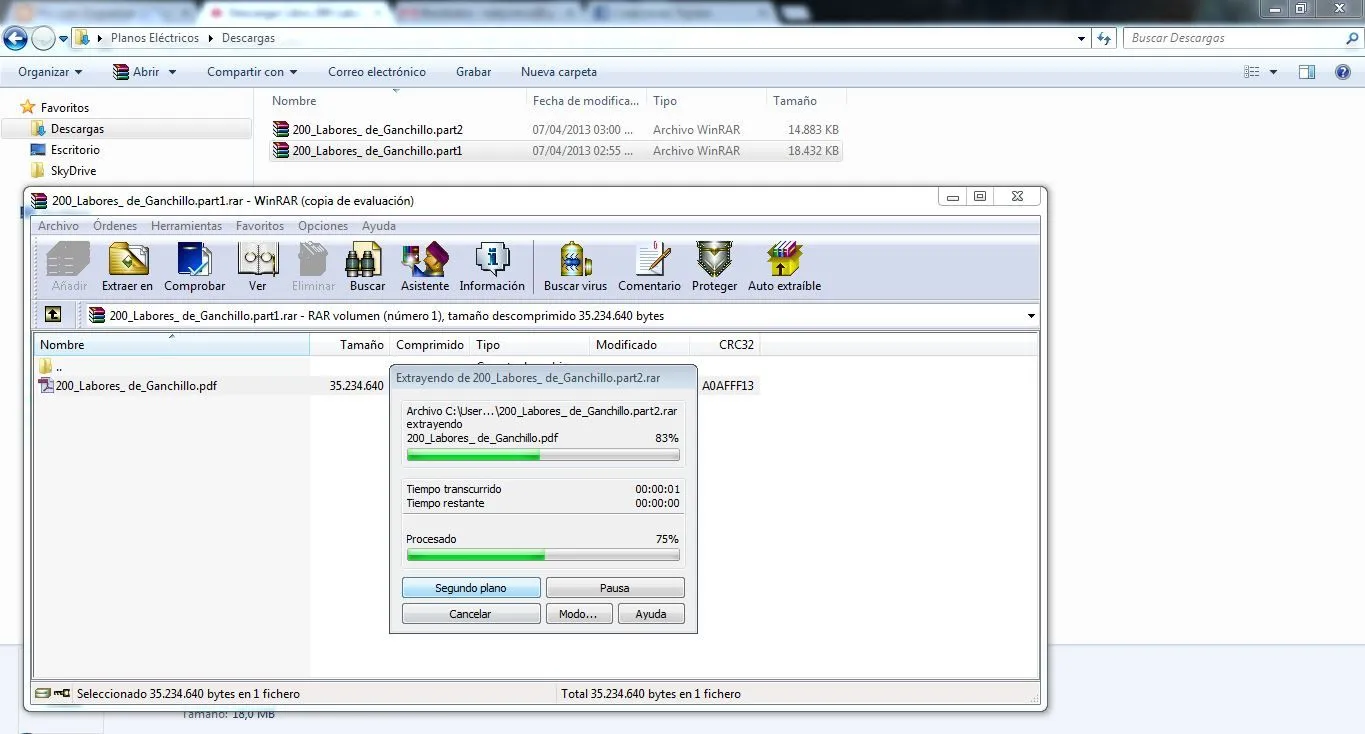The image size is (1365, 734).
Task: Click the parent folder '..' entry
Action: point(52,367)
